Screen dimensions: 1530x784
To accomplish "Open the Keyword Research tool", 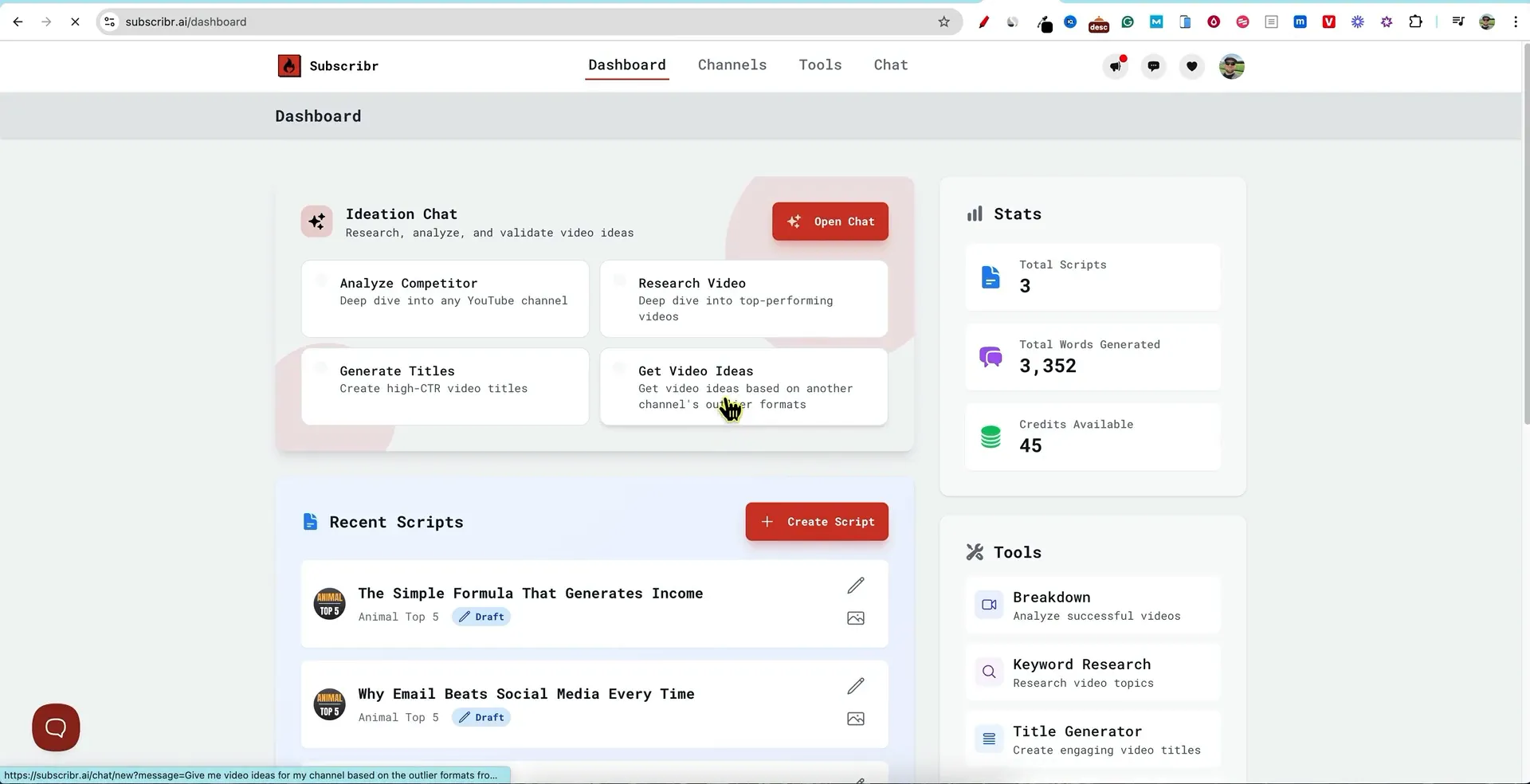I will pyautogui.click(x=1093, y=672).
